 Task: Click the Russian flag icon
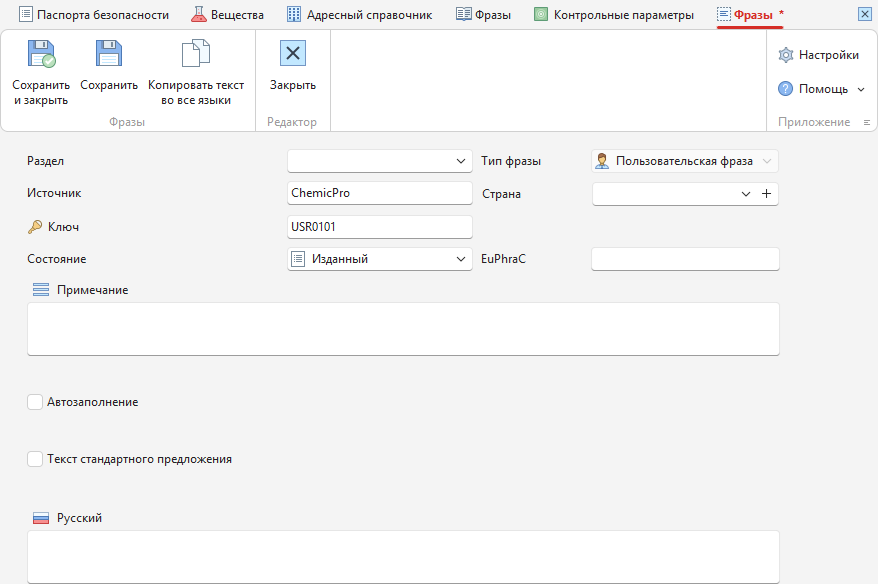tap(41, 518)
